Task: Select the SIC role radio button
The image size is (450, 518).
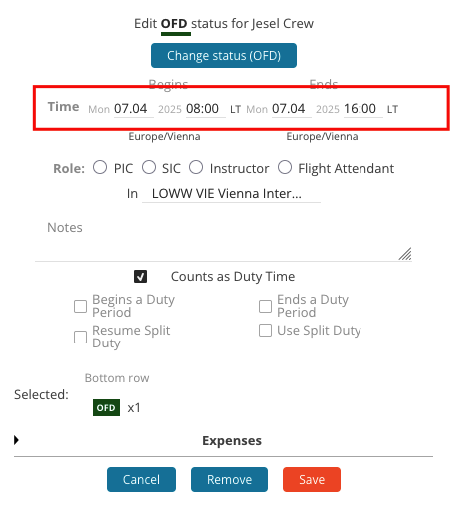Action: click(149, 167)
